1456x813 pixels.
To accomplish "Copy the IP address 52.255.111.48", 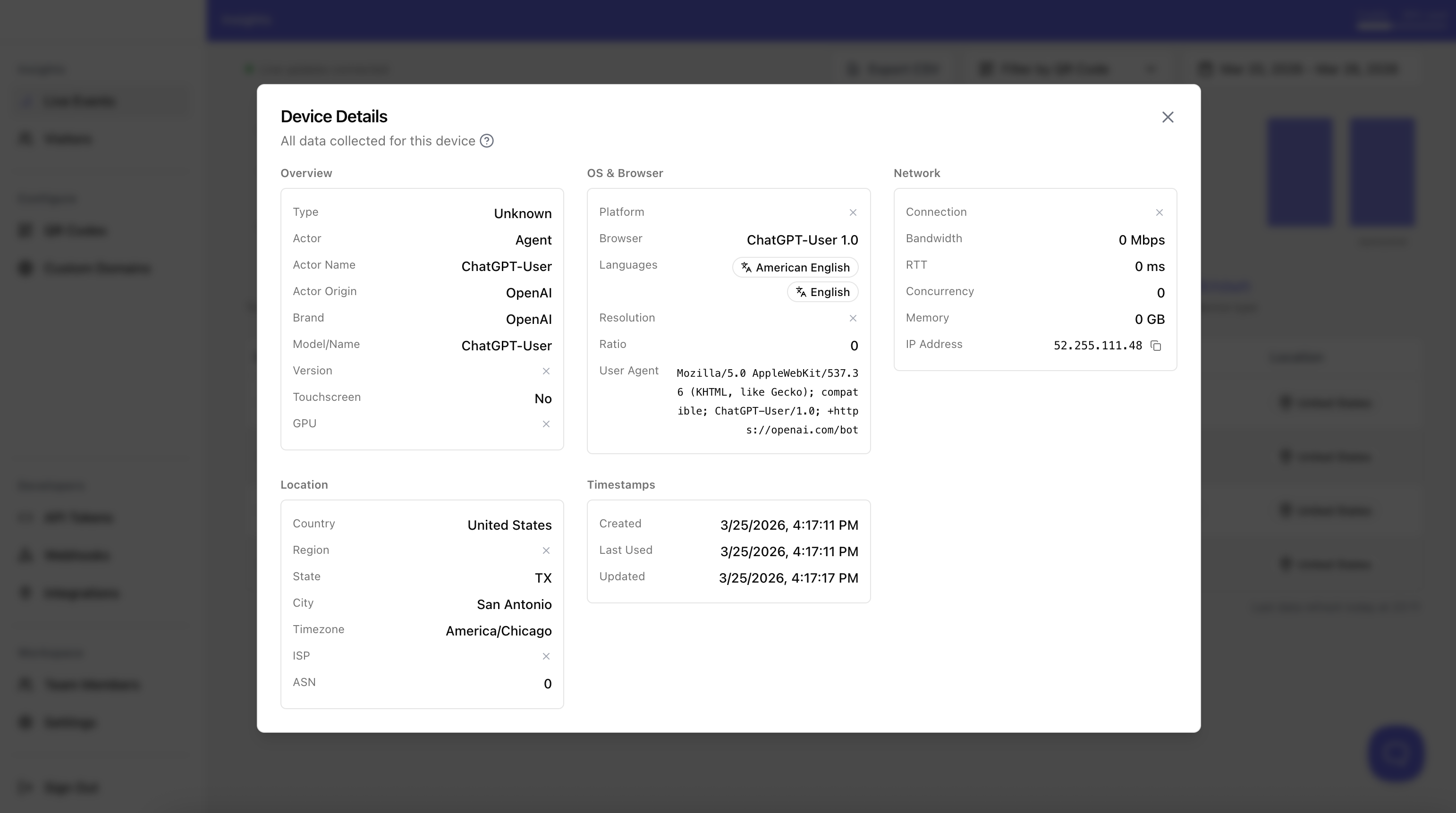I will (1155, 346).
